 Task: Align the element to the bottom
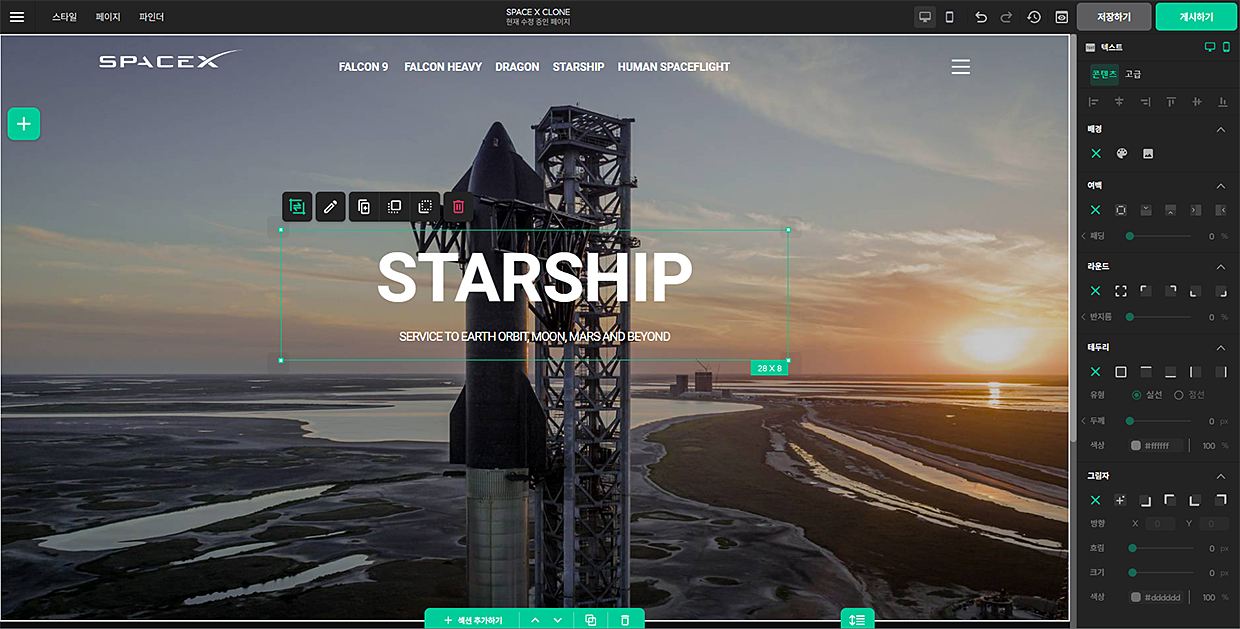coord(1222,102)
